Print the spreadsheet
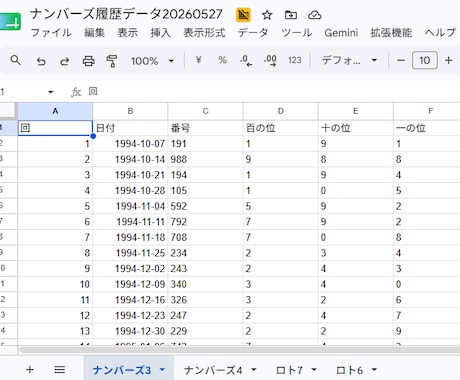Image resolution: width=460 pixels, height=380 pixels. (x=88, y=61)
